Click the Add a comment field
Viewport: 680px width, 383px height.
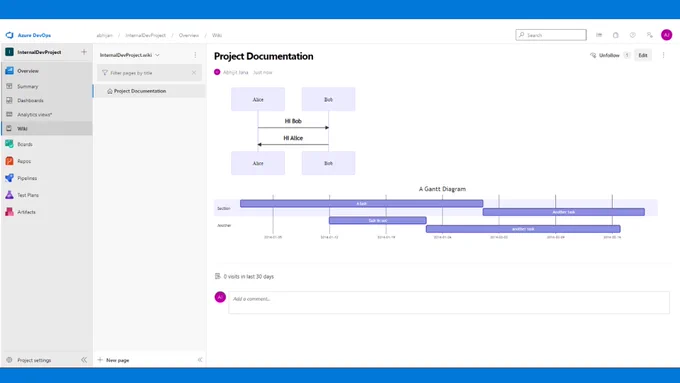[x=449, y=302]
